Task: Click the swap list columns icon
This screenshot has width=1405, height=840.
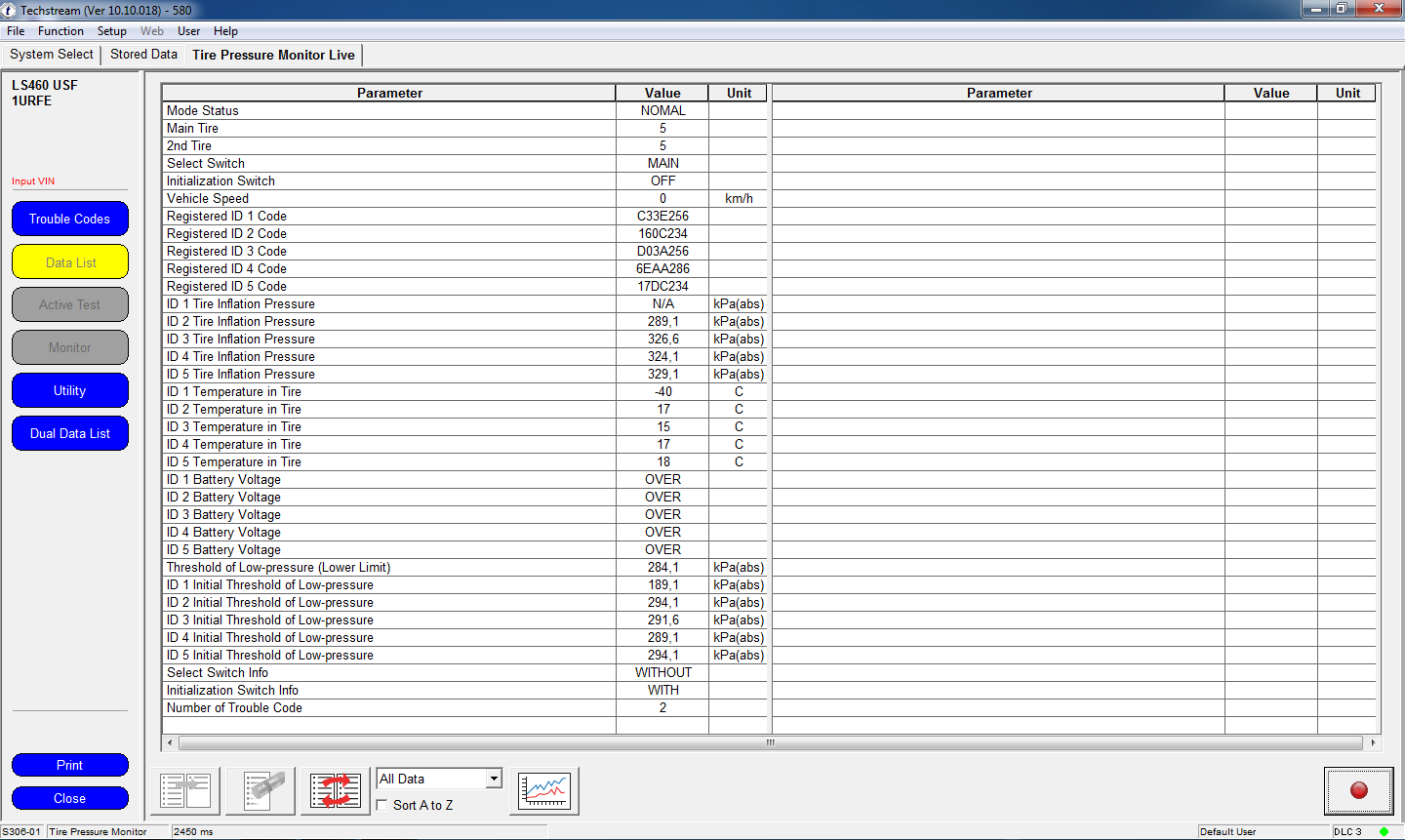Action: tap(336, 790)
